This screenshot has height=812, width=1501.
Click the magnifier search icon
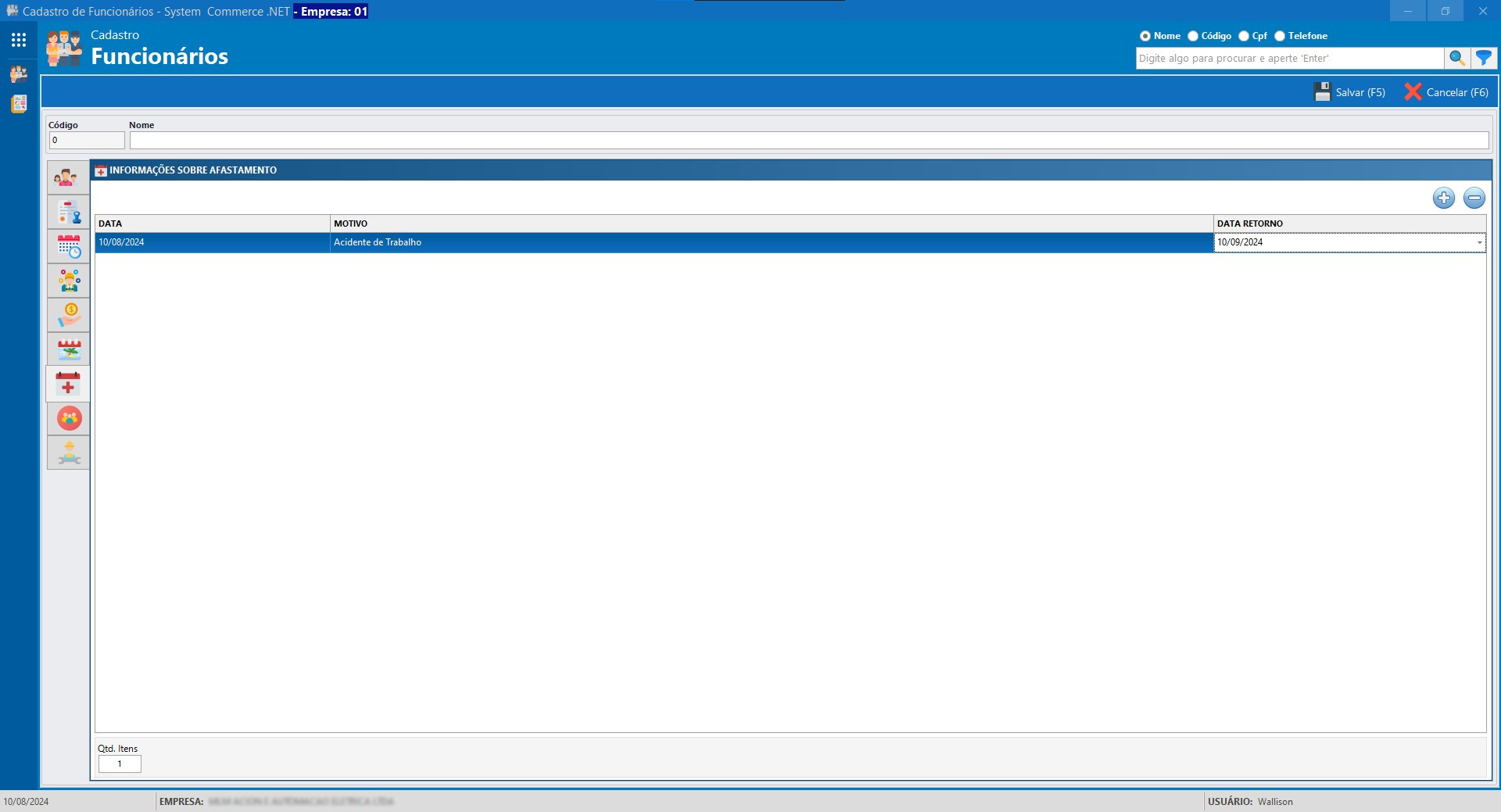pos(1456,58)
